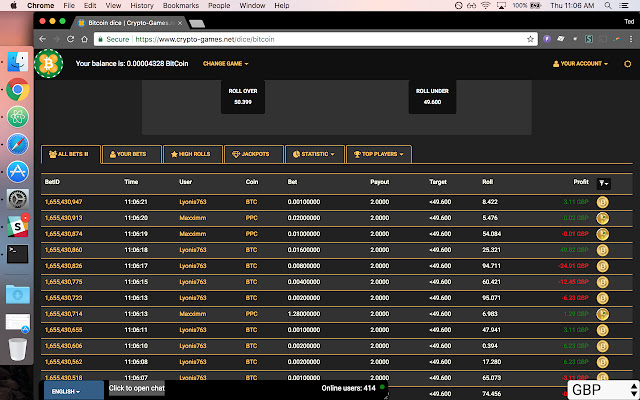Click the balance text 0.00004328 BitCoin
The height and width of the screenshot is (400, 640).
click(132, 64)
